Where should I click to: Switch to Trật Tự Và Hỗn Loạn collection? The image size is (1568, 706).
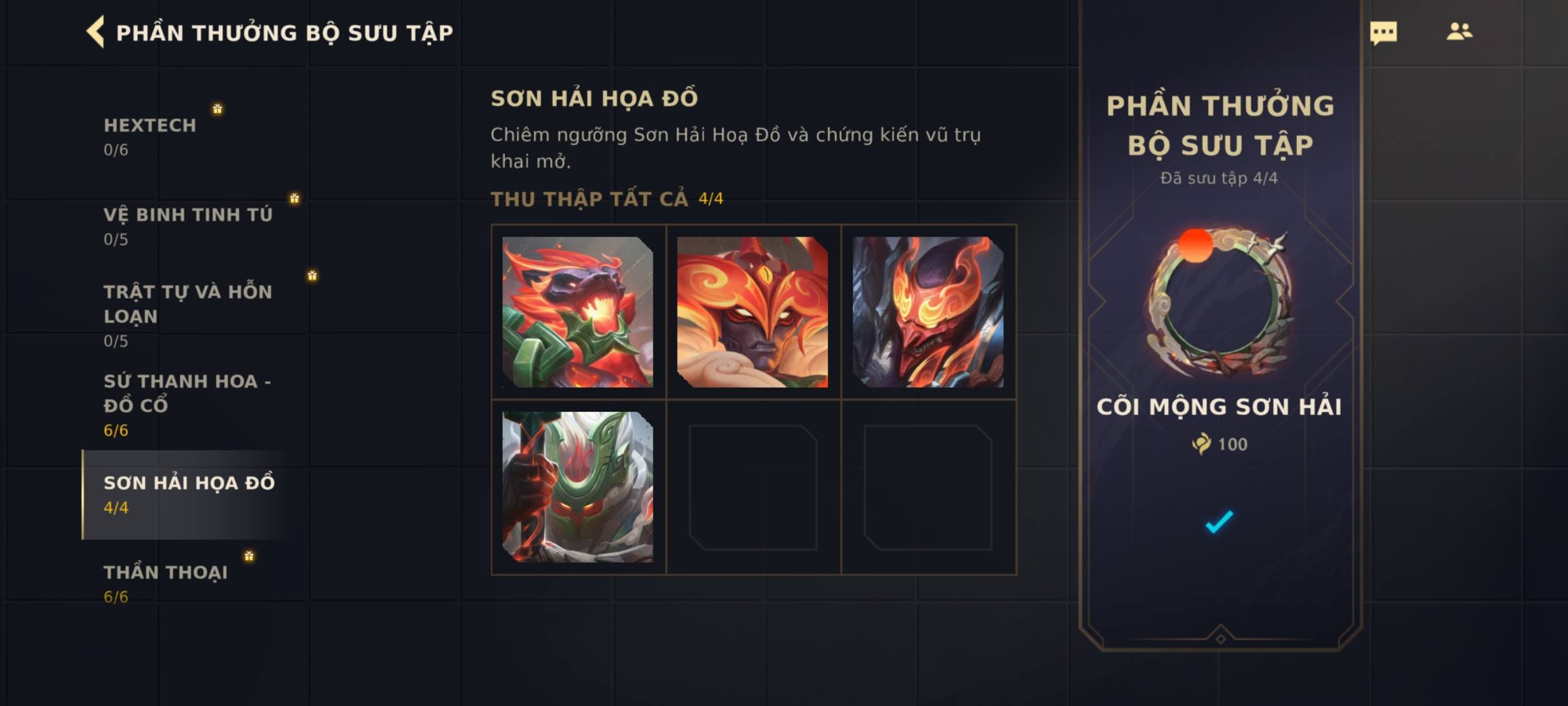pyautogui.click(x=189, y=315)
